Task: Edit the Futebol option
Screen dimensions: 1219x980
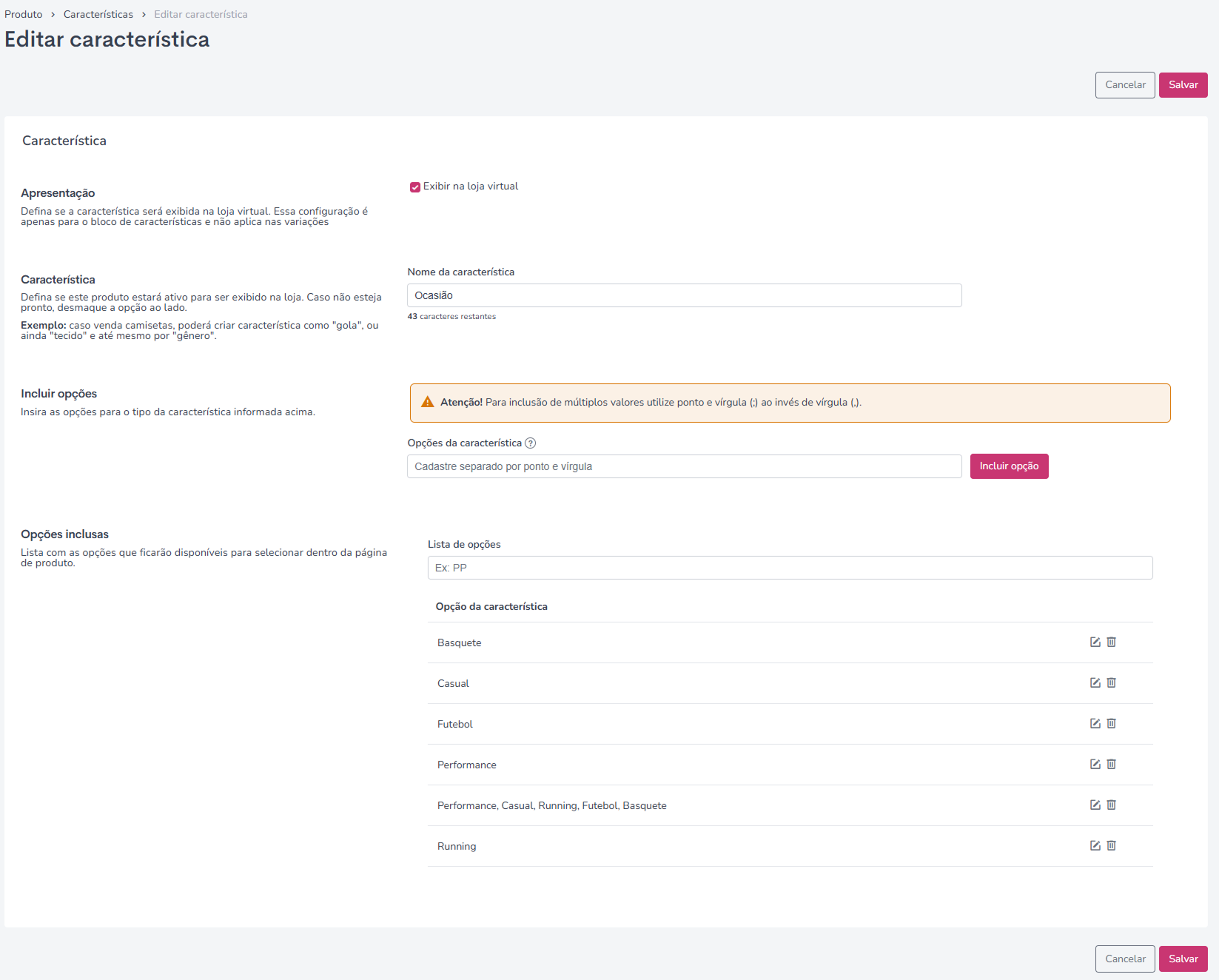Action: pyautogui.click(x=1095, y=723)
